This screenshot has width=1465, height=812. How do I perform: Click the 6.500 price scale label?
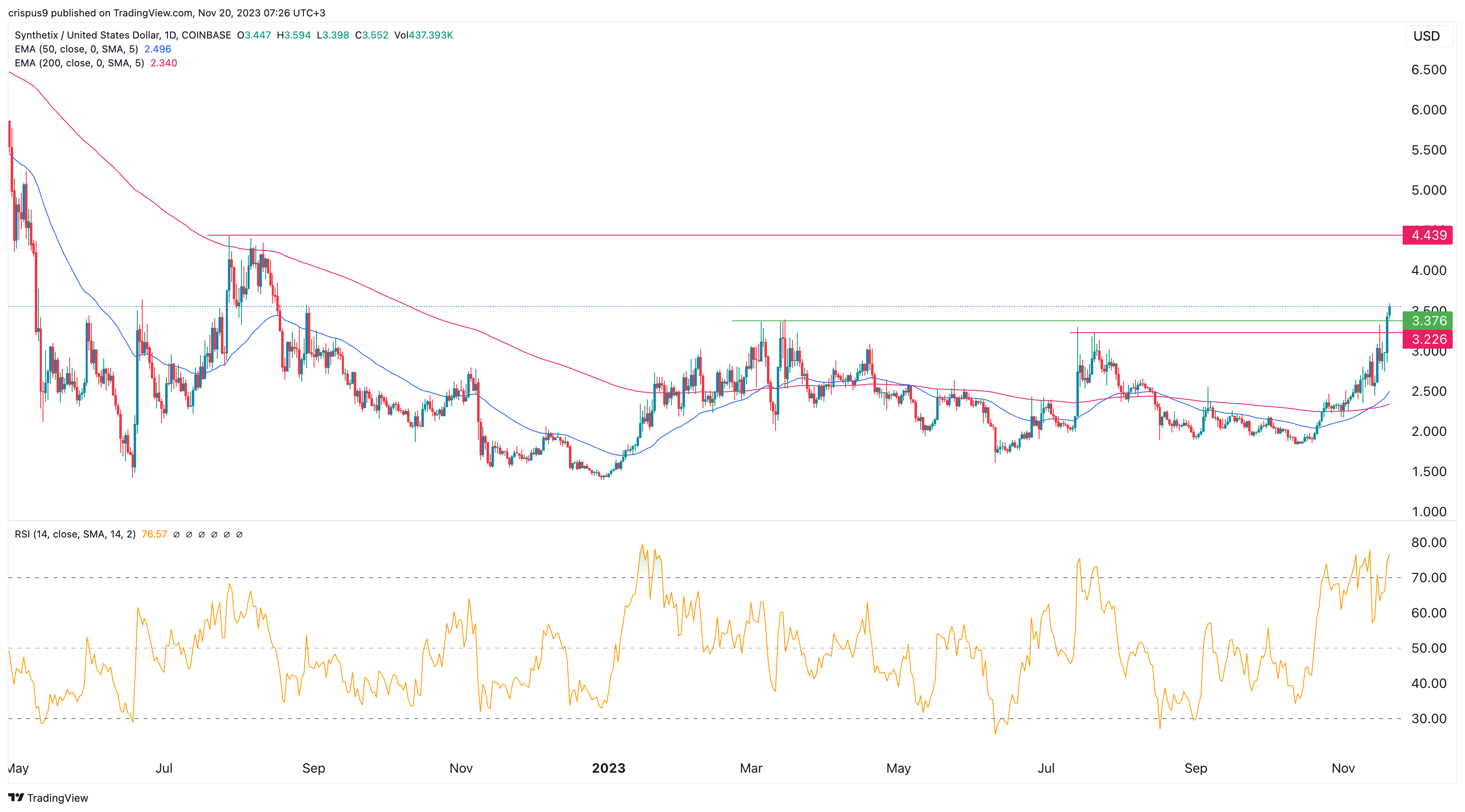pyautogui.click(x=1428, y=70)
